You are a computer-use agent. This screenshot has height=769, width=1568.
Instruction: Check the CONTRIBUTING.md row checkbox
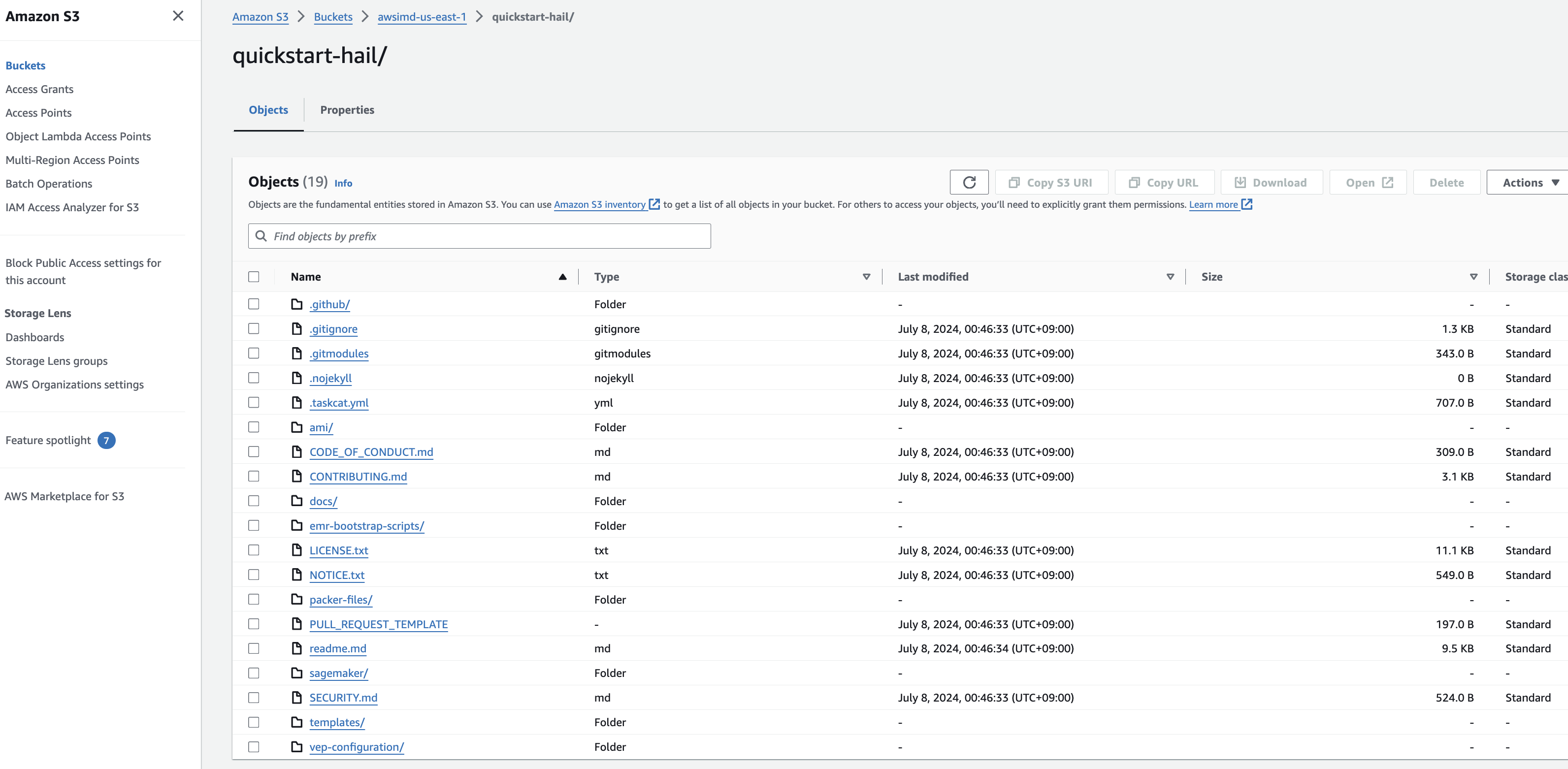(254, 477)
